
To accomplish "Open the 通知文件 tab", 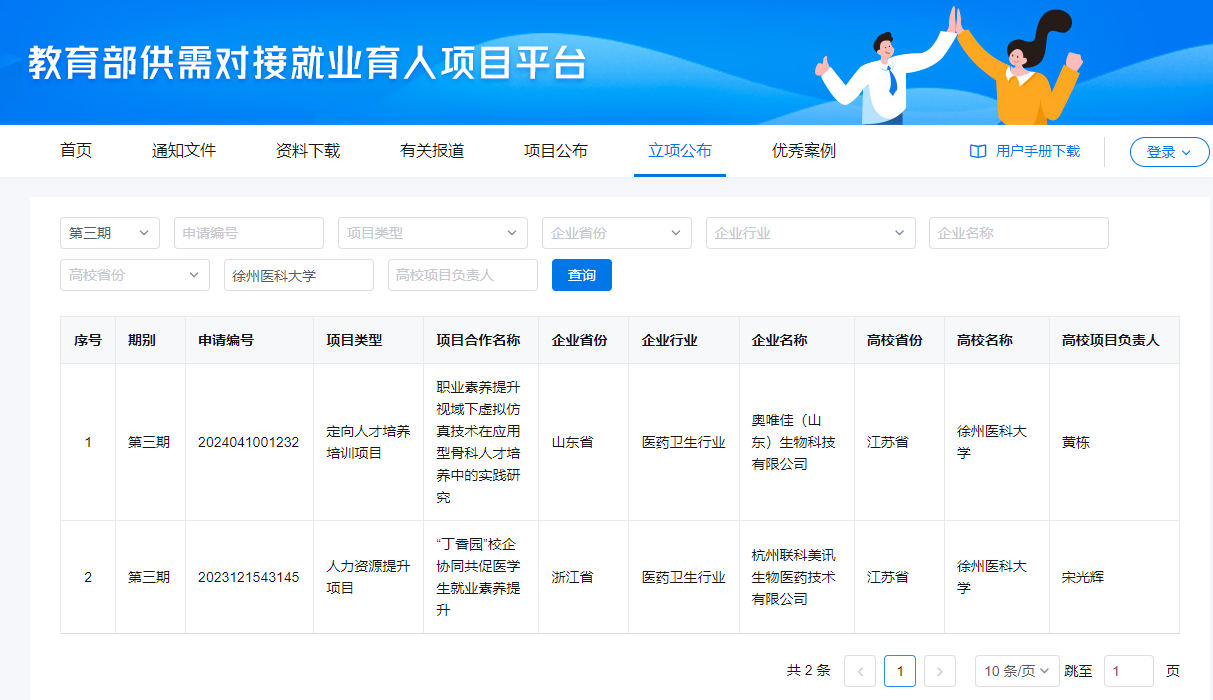I will 184,151.
